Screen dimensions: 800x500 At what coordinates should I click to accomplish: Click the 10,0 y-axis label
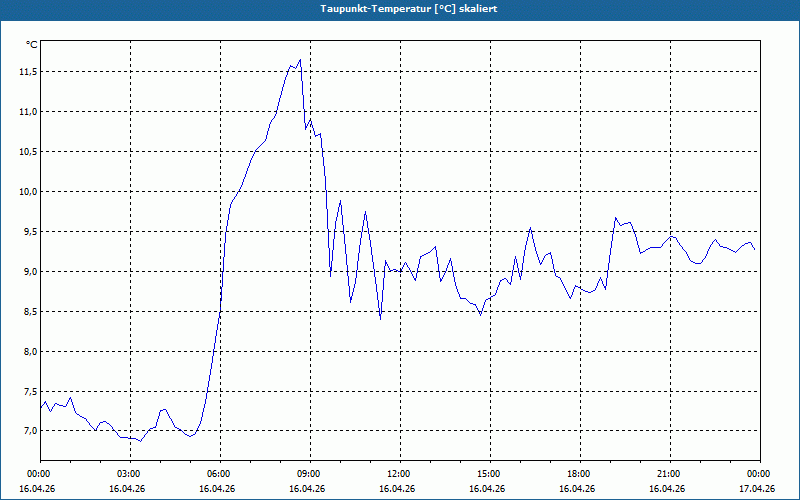(x=28, y=192)
